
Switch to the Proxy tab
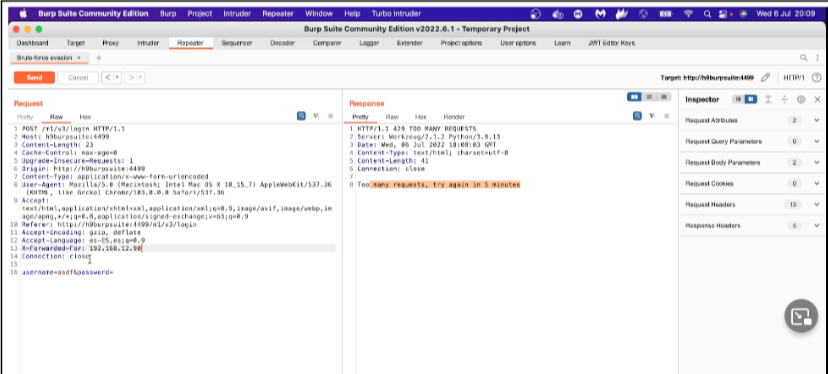[x=110, y=43]
